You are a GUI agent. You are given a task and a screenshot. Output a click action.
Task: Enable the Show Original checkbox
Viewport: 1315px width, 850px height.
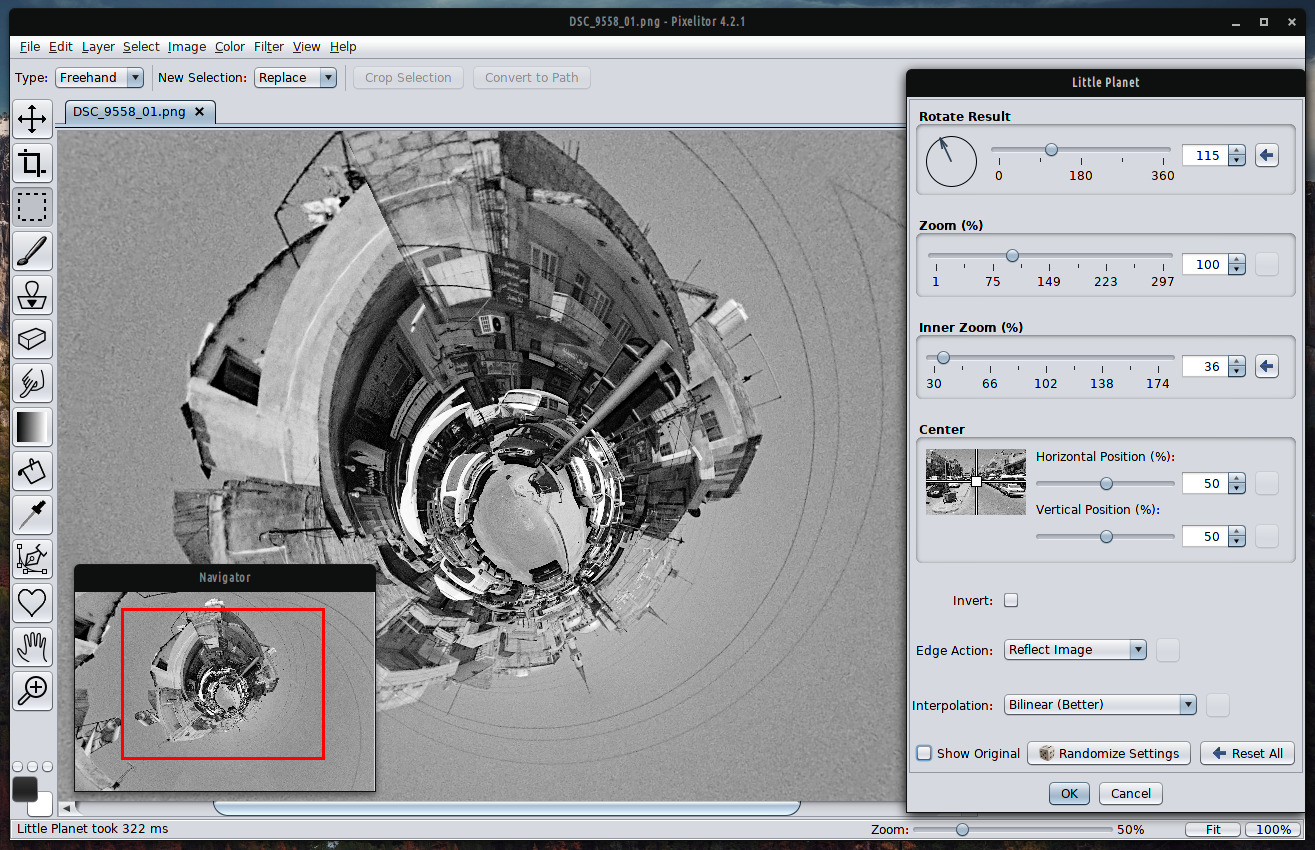tap(925, 753)
